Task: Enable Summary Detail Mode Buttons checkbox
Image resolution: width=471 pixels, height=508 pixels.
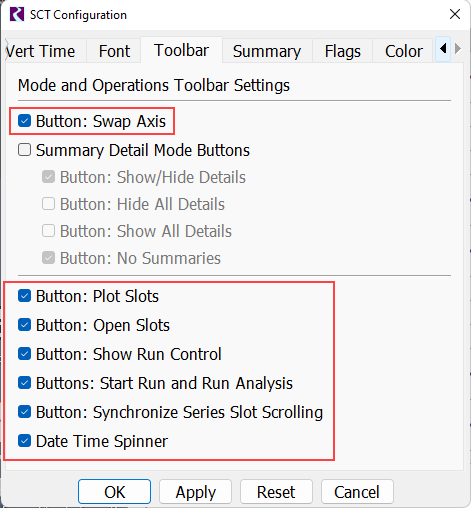Action: (x=25, y=150)
